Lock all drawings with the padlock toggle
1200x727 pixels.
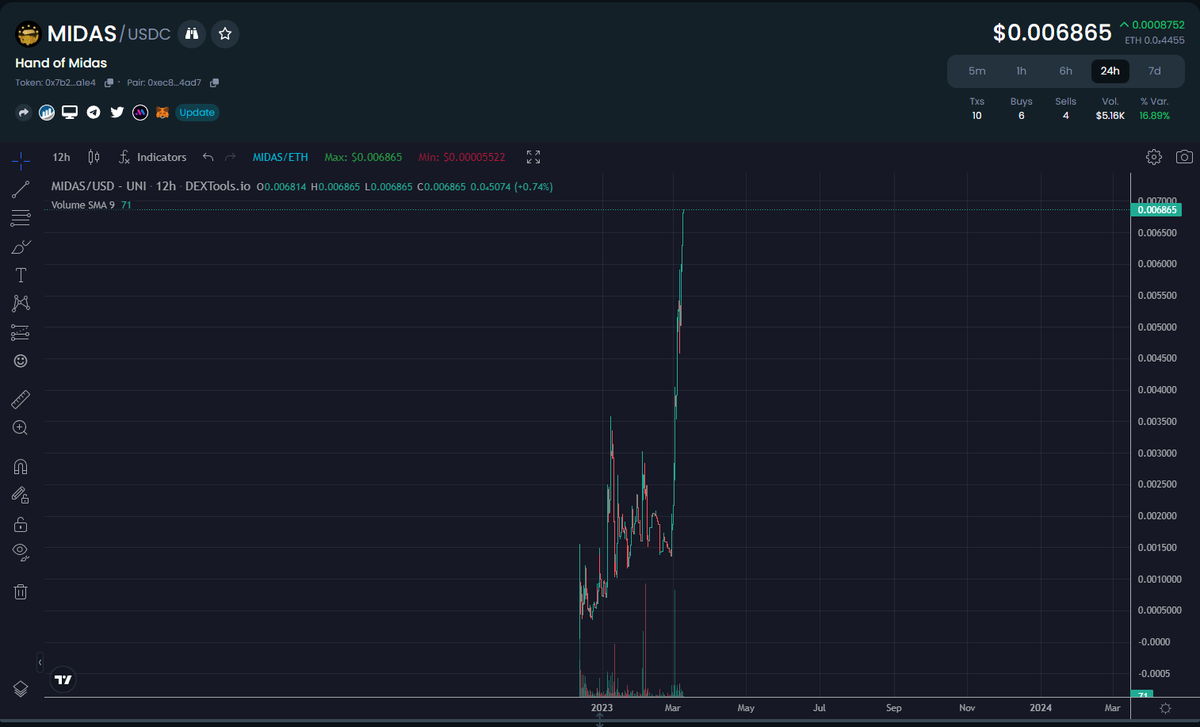click(x=20, y=523)
